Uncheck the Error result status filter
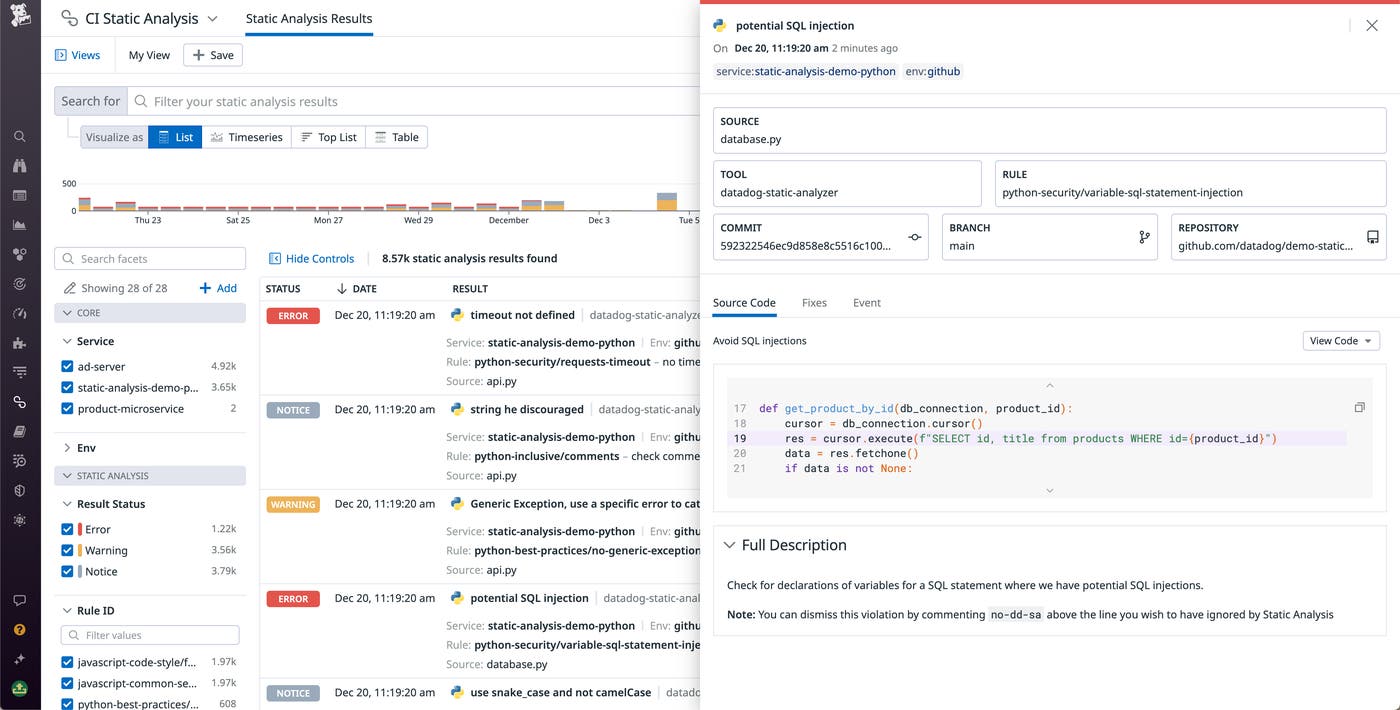Screen dimensions: 1400x710 point(67,529)
